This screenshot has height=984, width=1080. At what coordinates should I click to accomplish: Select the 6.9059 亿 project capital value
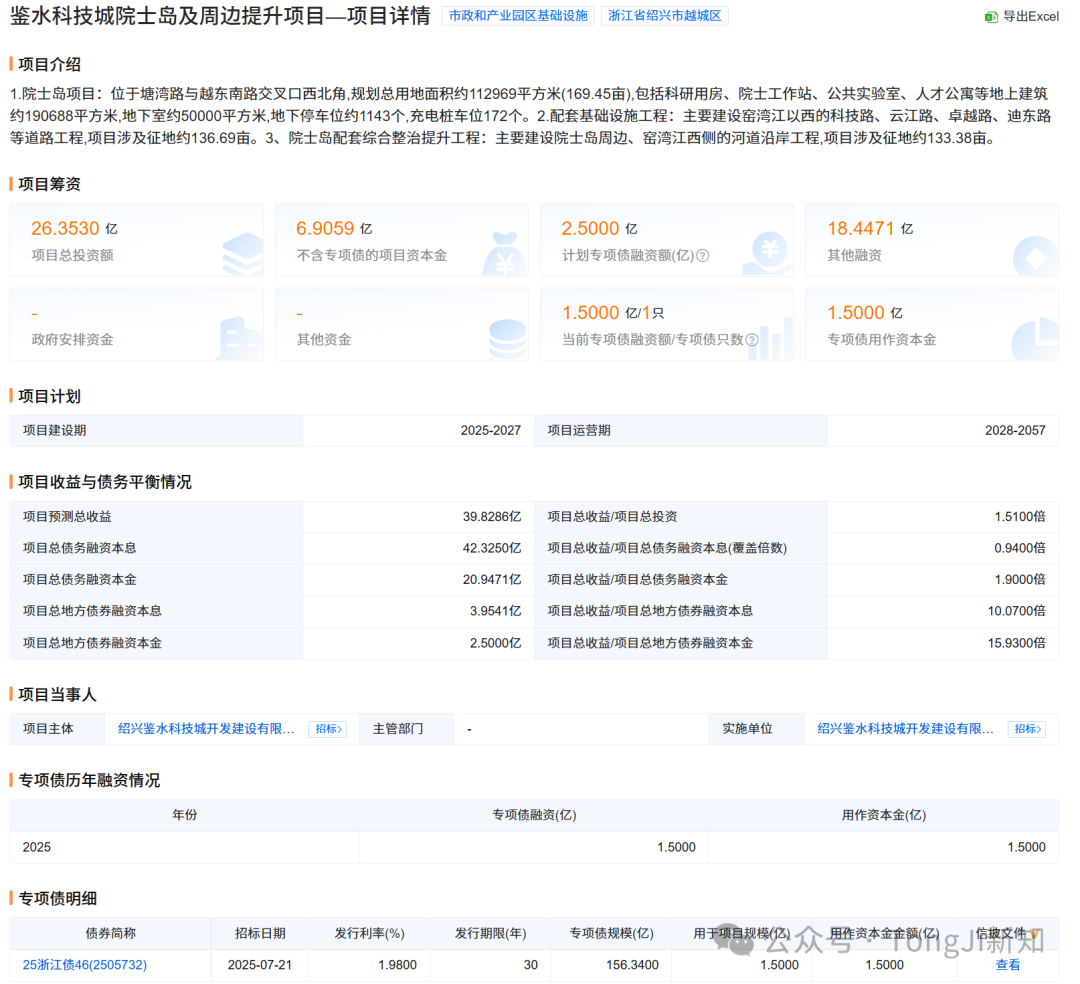point(334,228)
